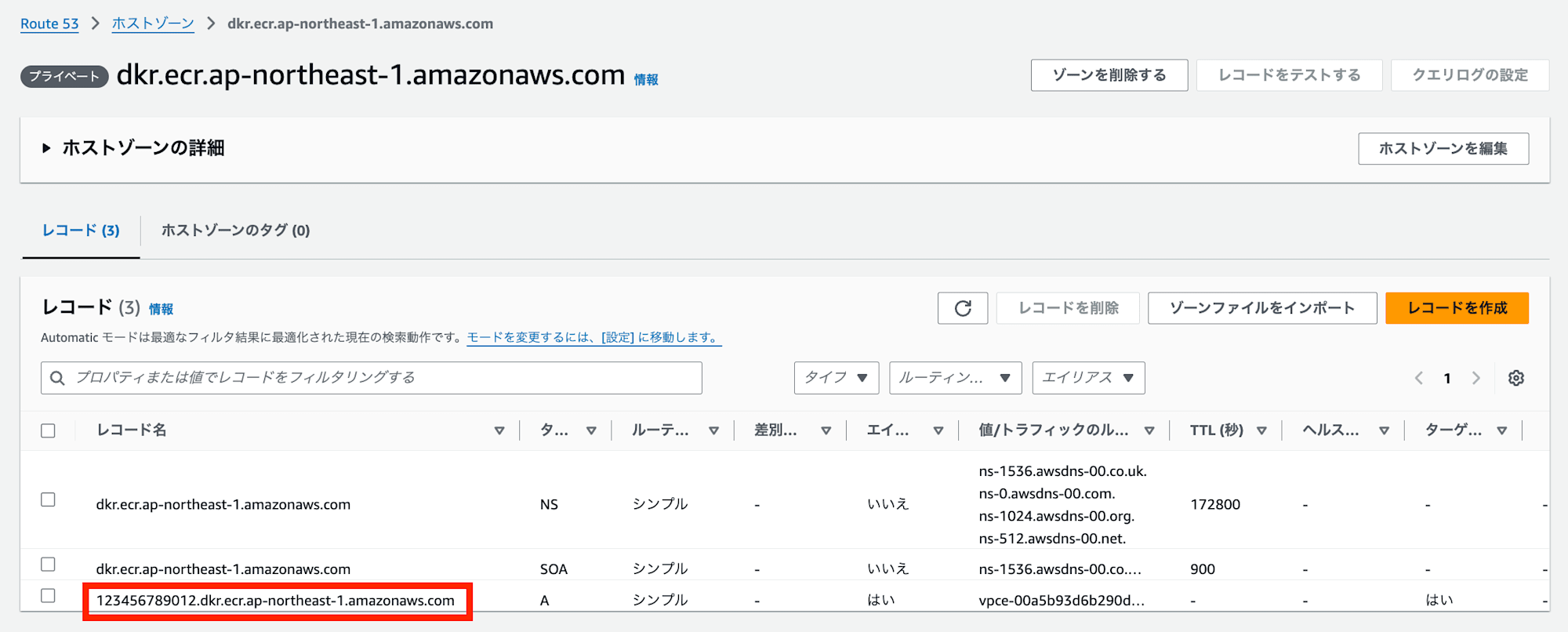Screen dimensions: 1568x632
Task: Click クエリログの設定 button
Action: pyautogui.click(x=1470, y=75)
